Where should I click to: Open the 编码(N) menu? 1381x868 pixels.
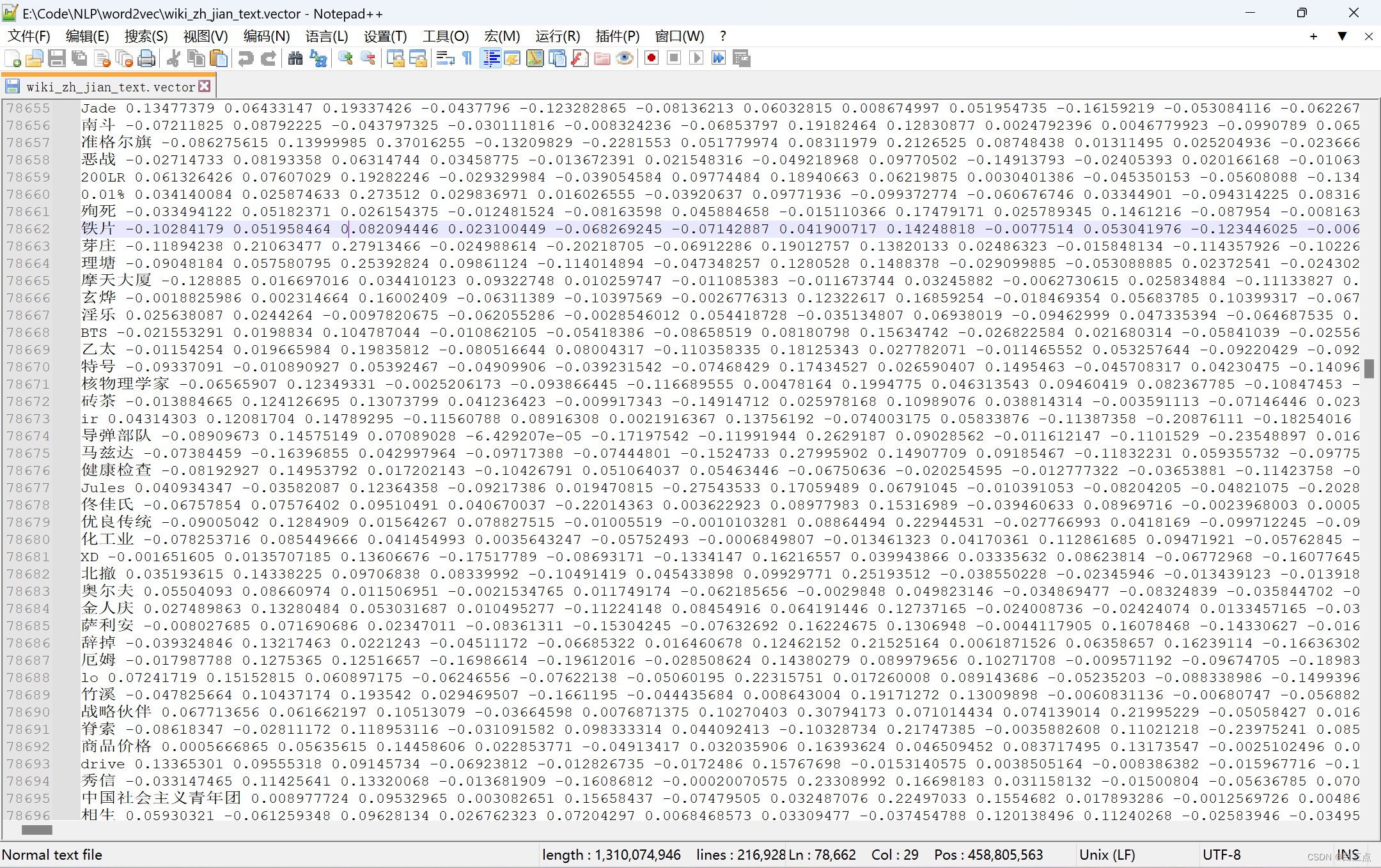(x=267, y=36)
